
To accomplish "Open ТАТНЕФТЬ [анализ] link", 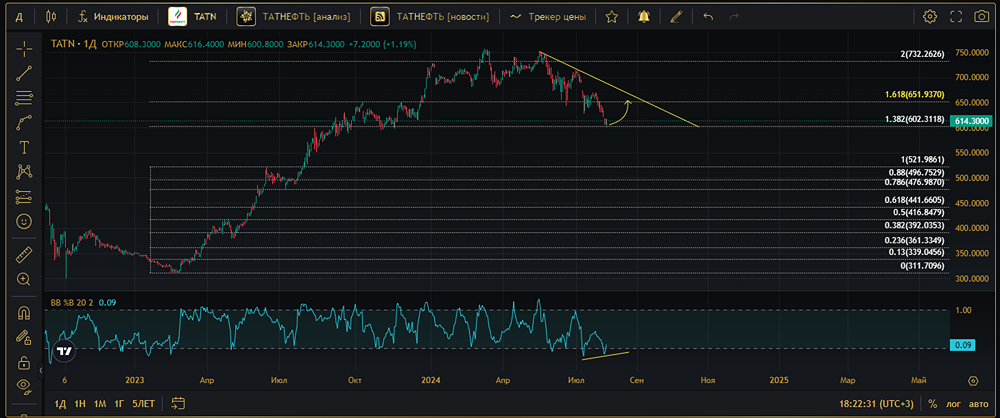I will [x=293, y=17].
